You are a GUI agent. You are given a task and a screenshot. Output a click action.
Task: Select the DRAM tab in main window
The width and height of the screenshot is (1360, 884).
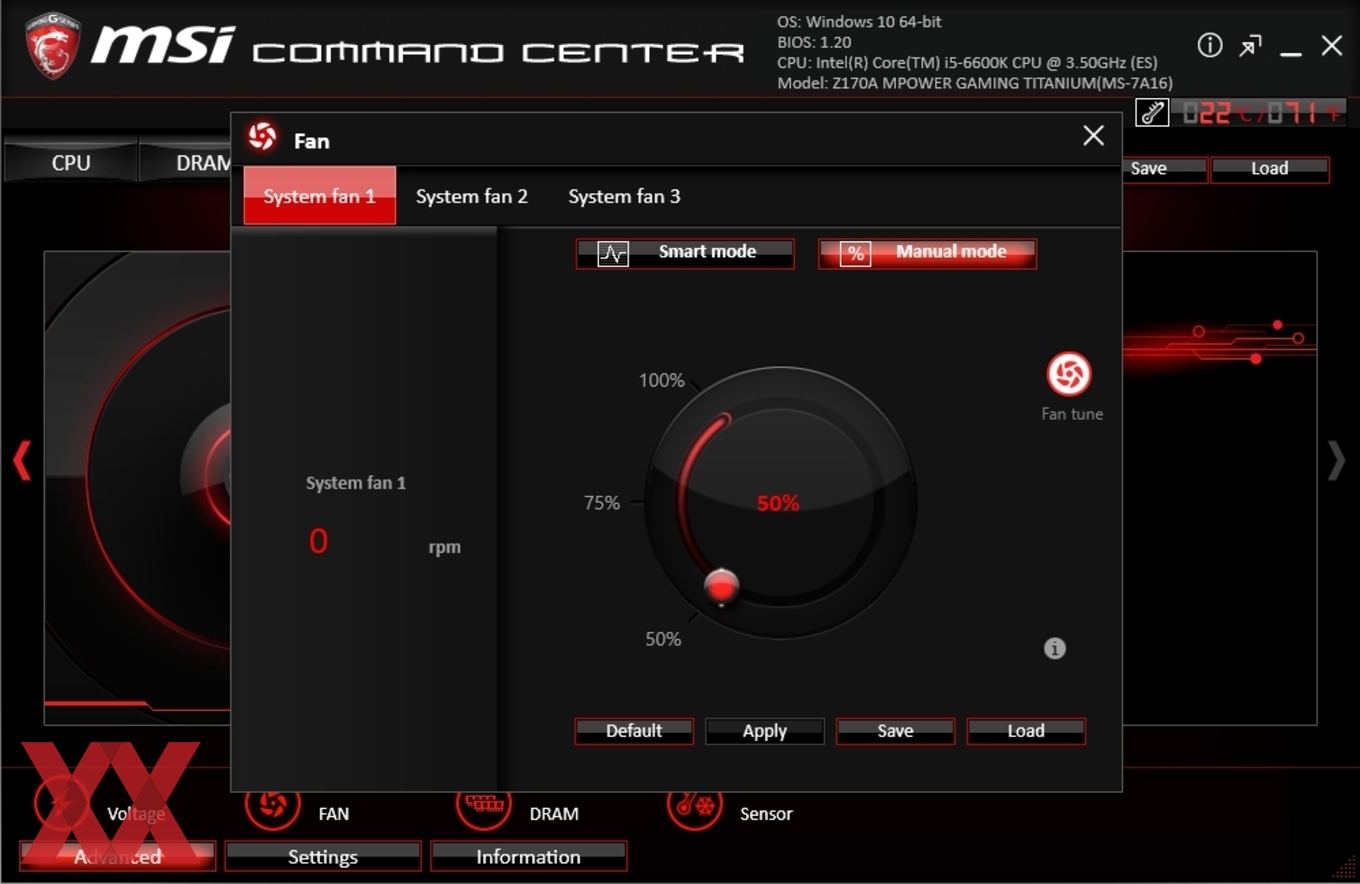(186, 162)
